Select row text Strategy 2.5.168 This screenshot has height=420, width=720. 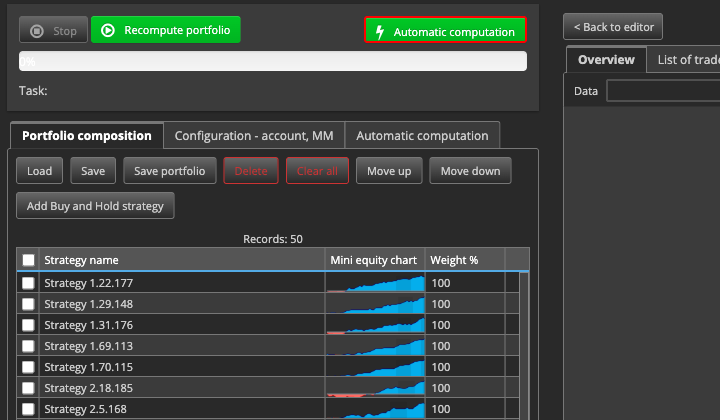85,409
